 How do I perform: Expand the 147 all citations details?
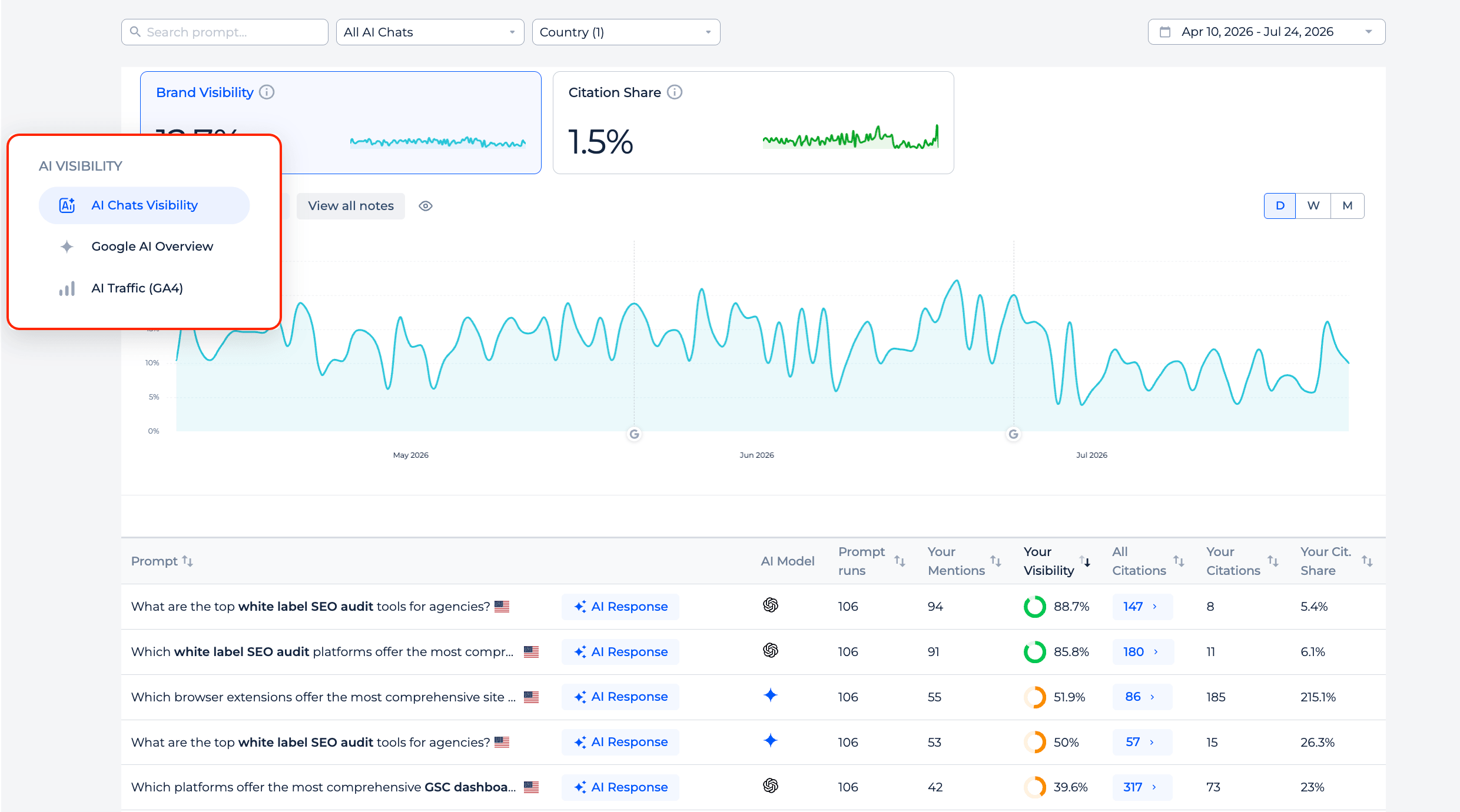coord(1142,607)
